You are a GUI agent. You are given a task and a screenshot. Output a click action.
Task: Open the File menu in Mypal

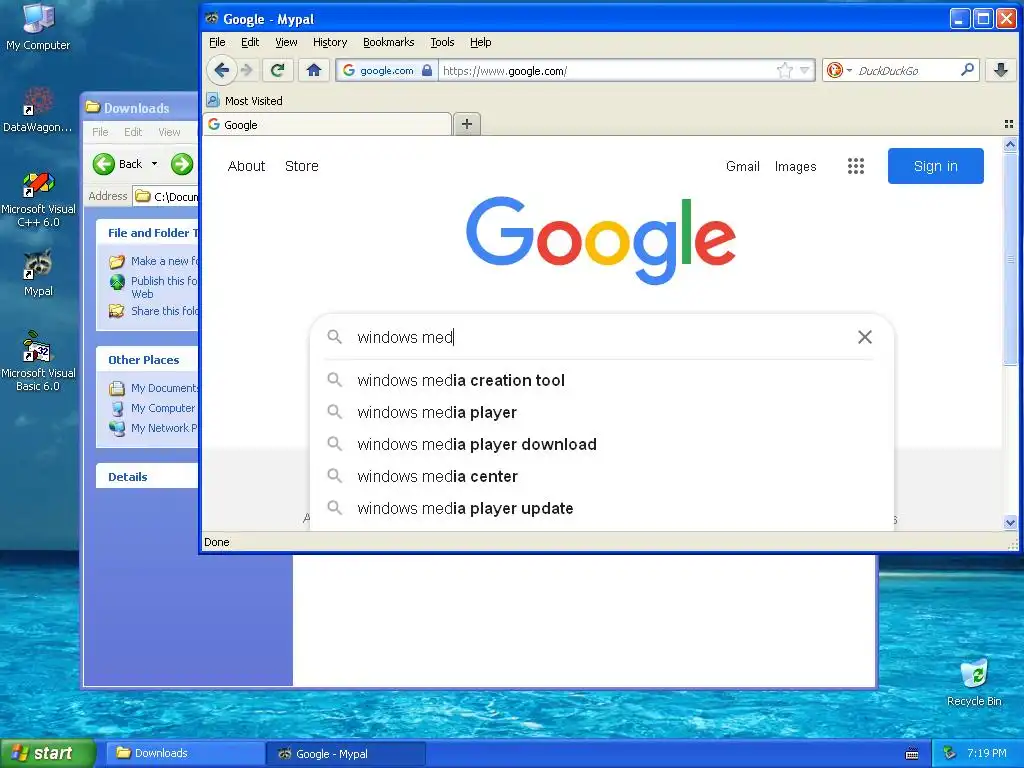217,42
